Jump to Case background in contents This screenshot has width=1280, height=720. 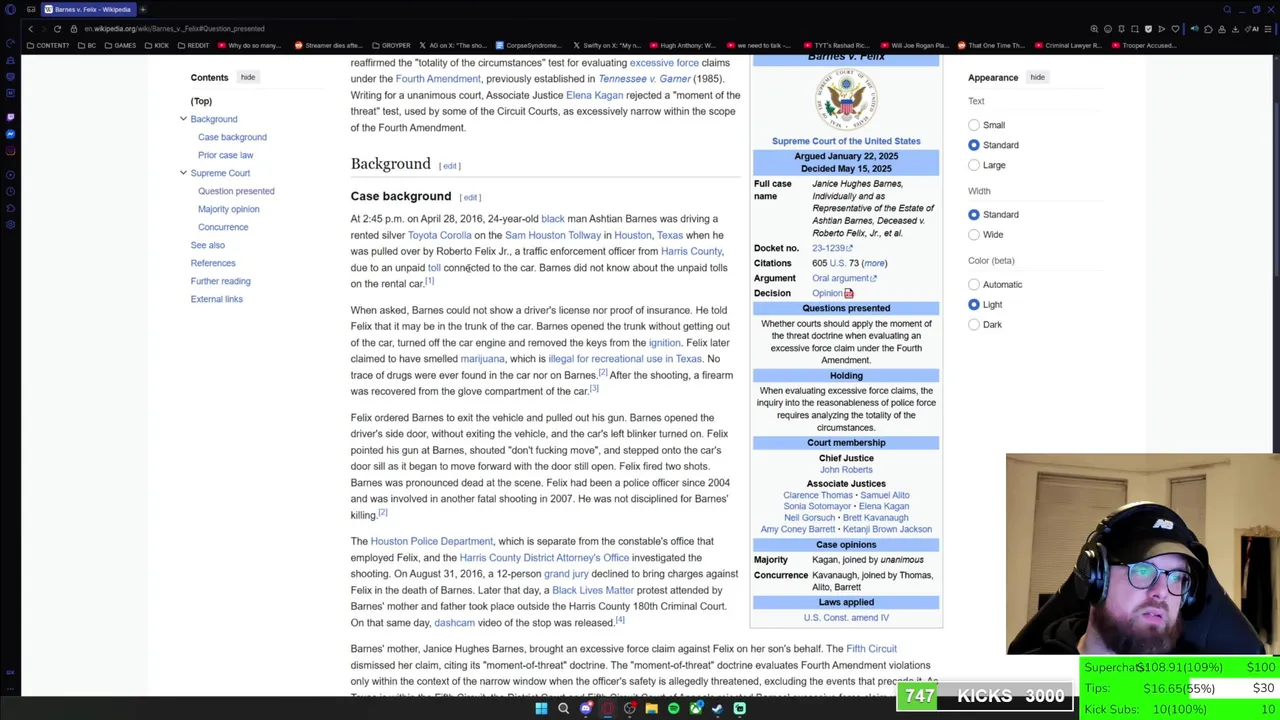point(232,137)
